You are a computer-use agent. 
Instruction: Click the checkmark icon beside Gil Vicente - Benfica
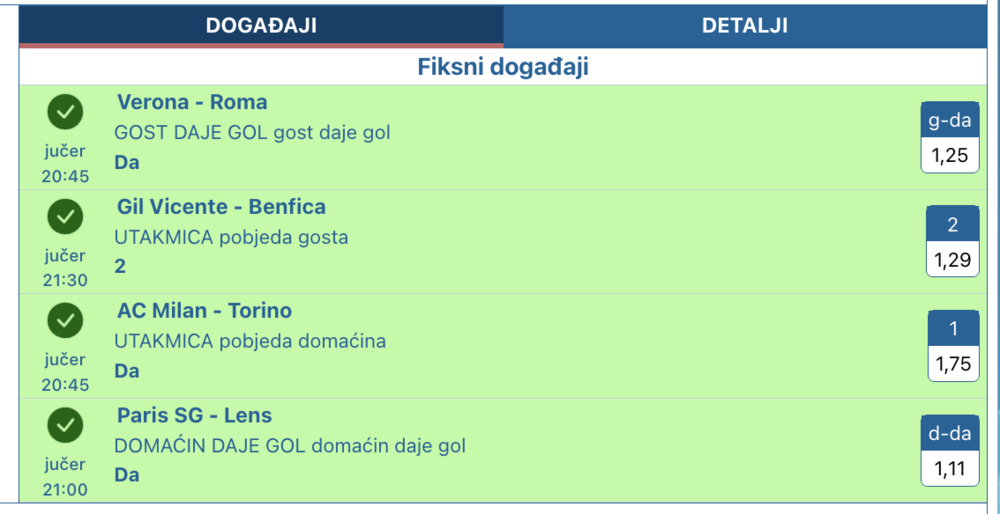[x=65, y=216]
